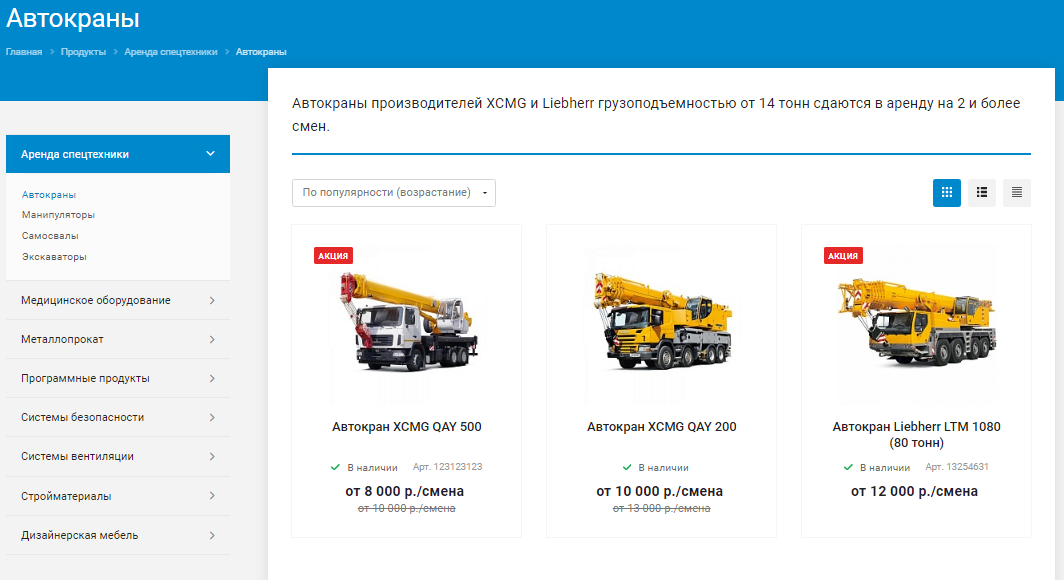Viewport: 1064px width, 580px height.
Task: Click crossed-out price от 13 000 р./смена
Action: coord(662,508)
